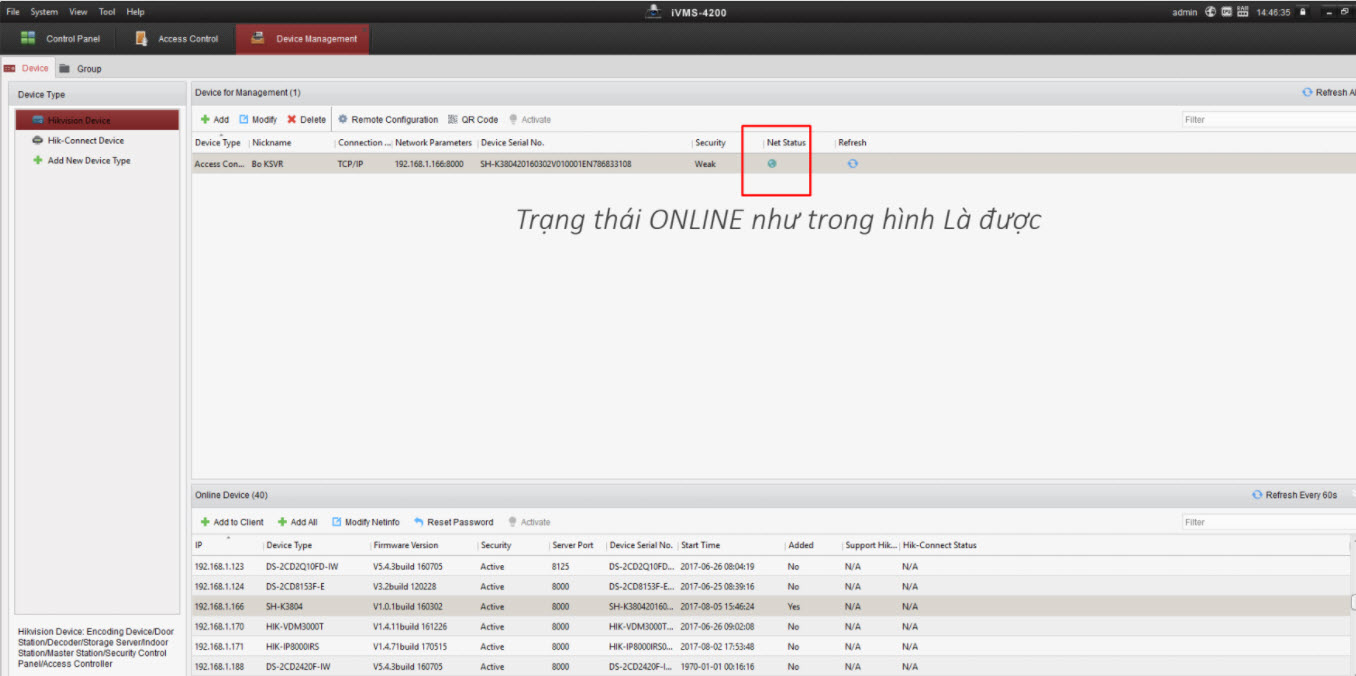The image size is (1356, 676).
Task: Click Add New Device Type
Action: click(x=88, y=161)
